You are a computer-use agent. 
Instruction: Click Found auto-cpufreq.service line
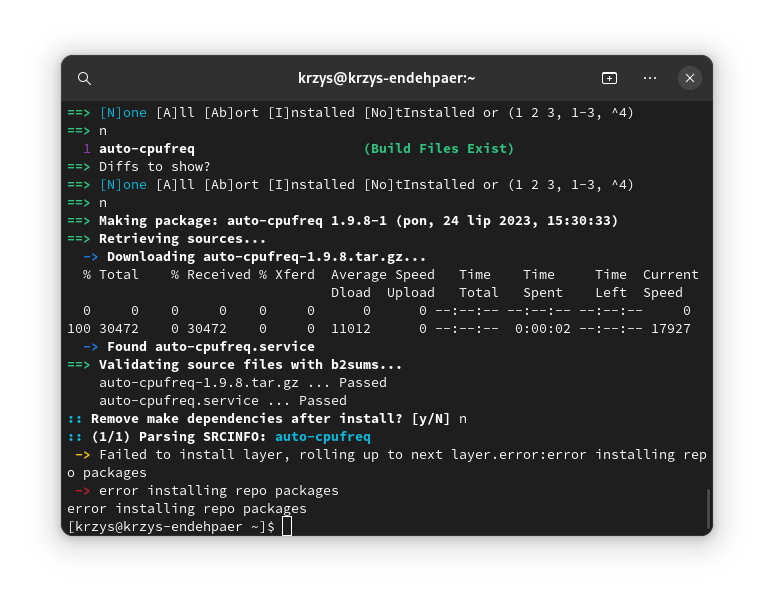(198, 346)
